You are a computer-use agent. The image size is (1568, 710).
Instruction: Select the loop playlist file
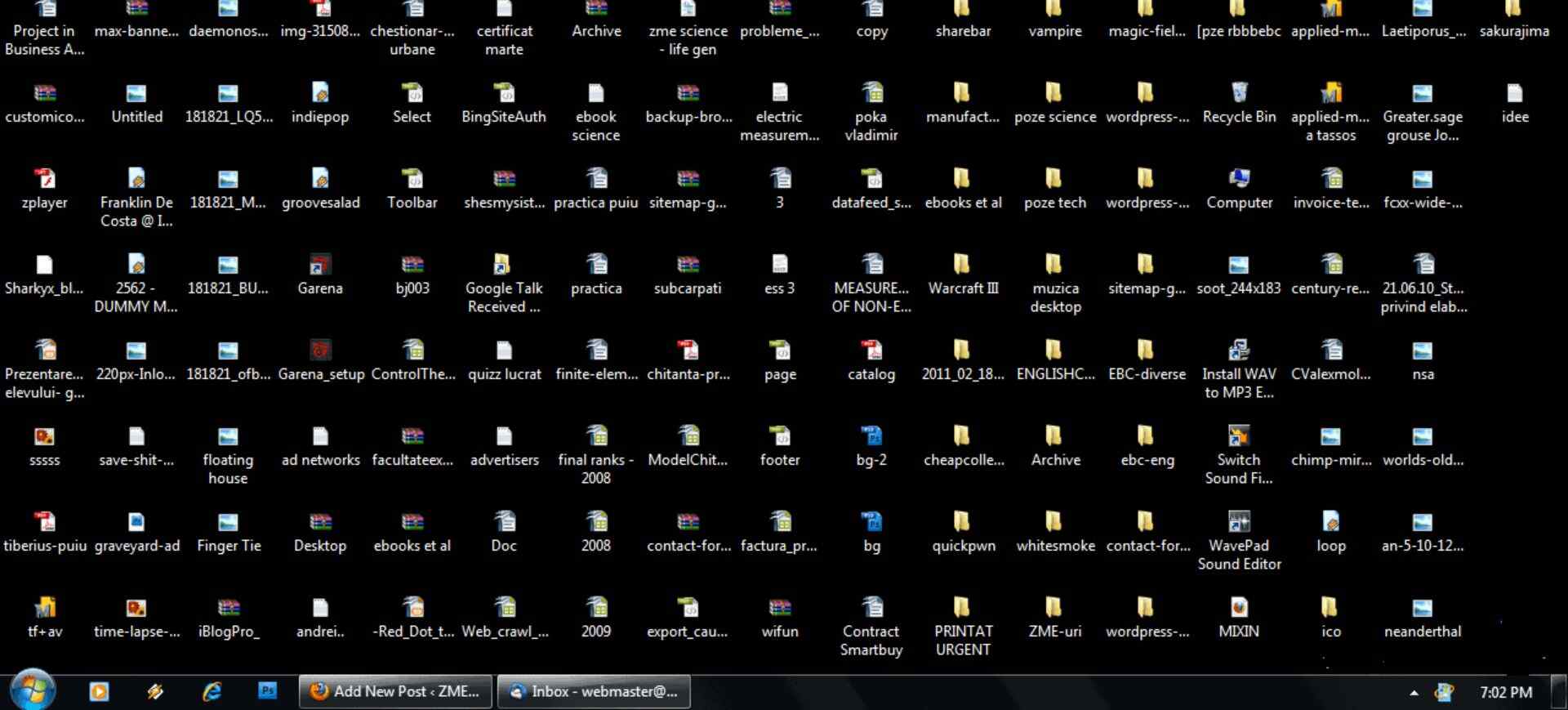1330,532
